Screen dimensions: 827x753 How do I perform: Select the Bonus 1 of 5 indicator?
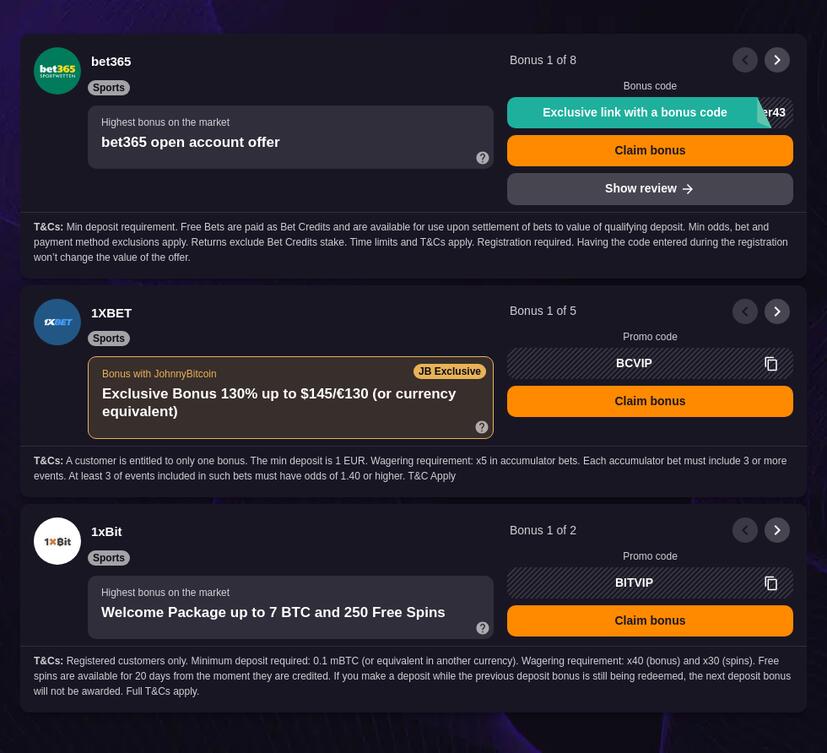tap(543, 311)
